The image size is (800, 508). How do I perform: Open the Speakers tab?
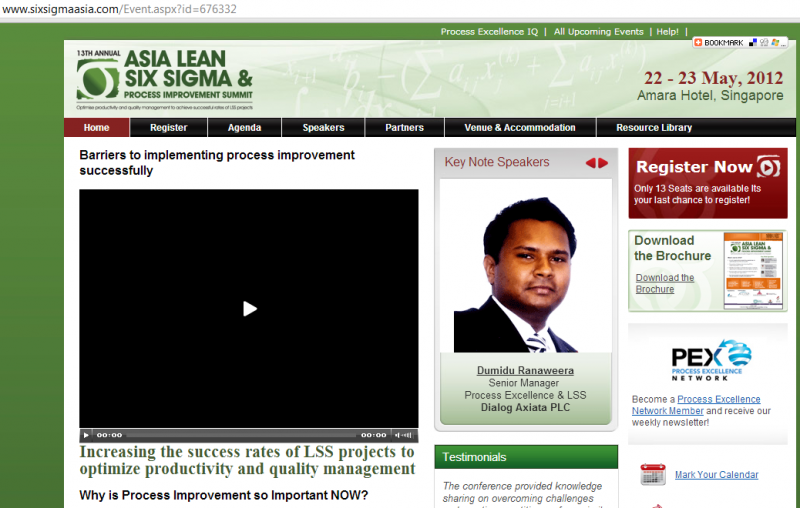pos(323,128)
